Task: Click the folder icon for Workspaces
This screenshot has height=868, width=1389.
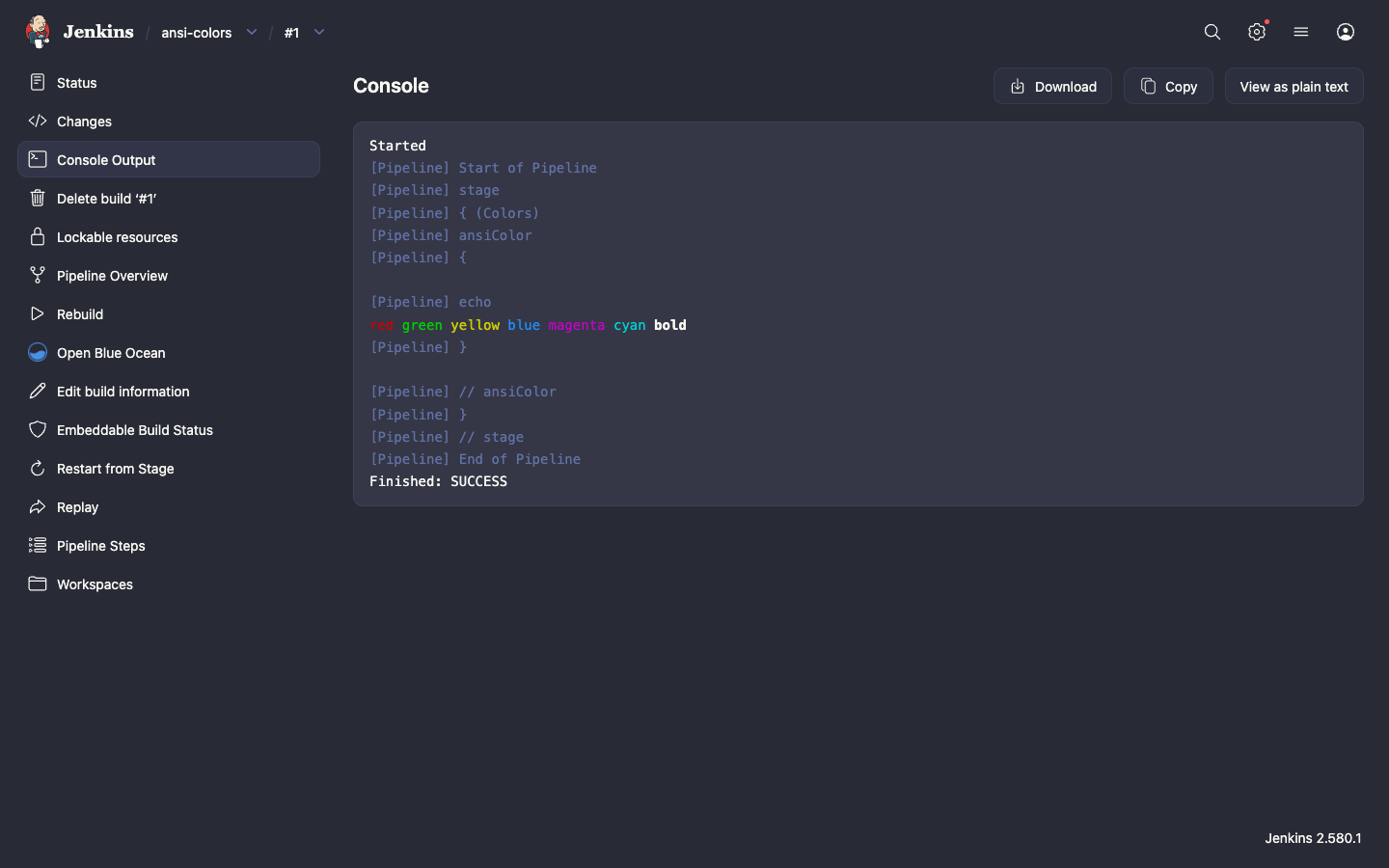Action: point(38,583)
